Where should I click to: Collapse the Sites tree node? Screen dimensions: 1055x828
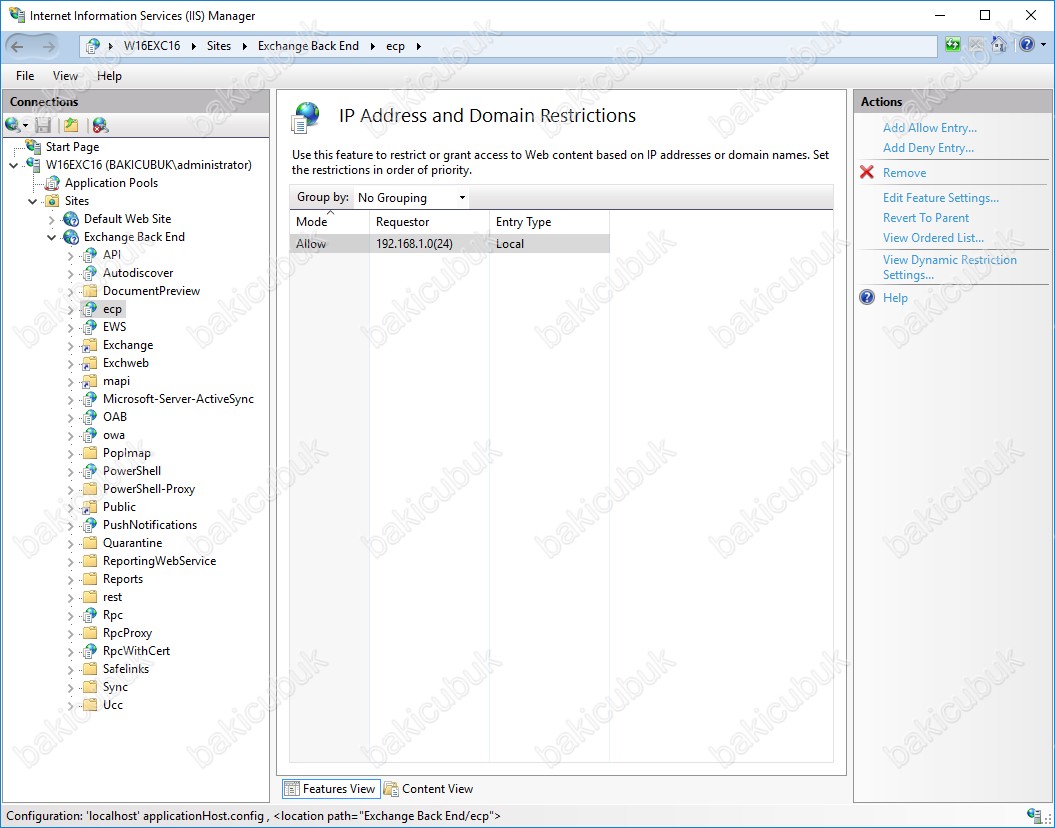pyautogui.click(x=33, y=201)
